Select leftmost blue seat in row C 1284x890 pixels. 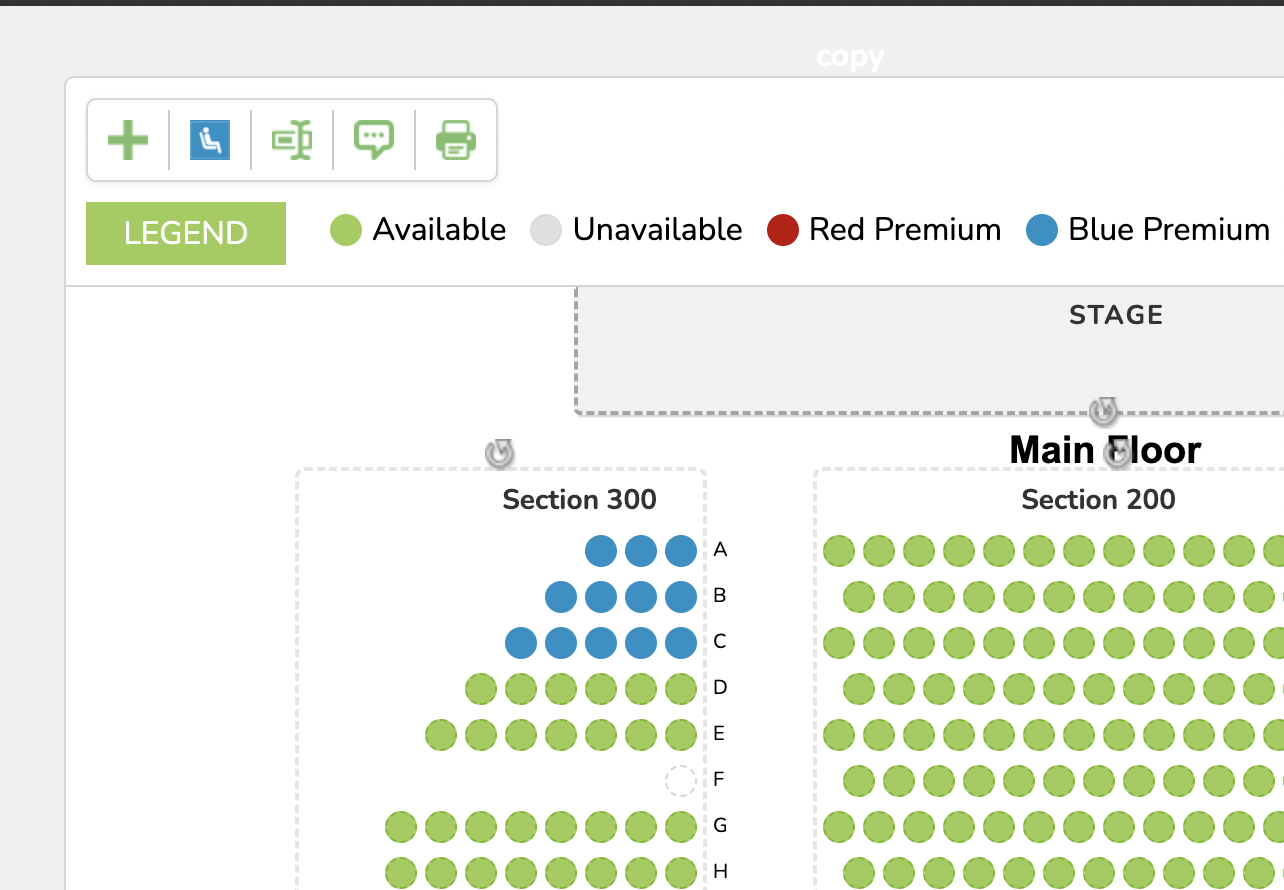[x=521, y=642]
